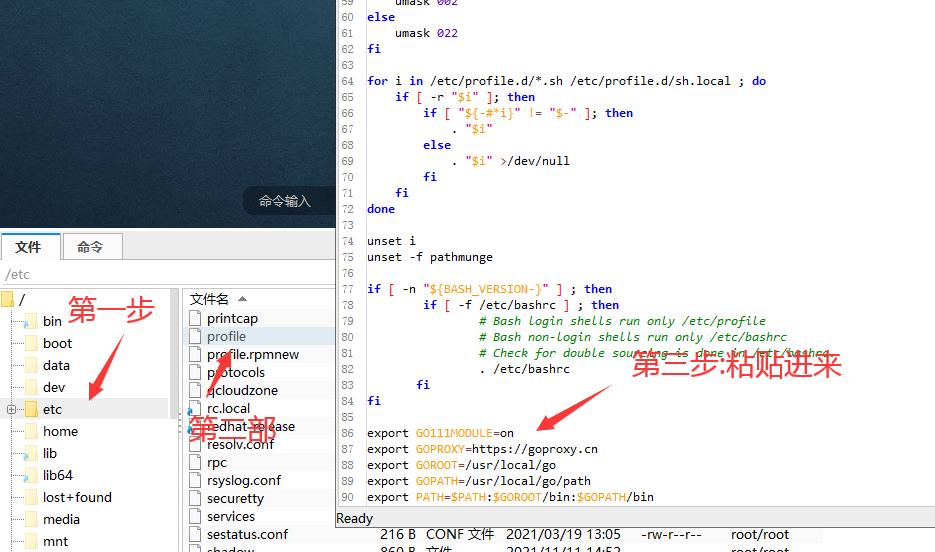Screen dimensions: 935x552
Task: Select the rsyslog.conf file
Action: [244, 480]
